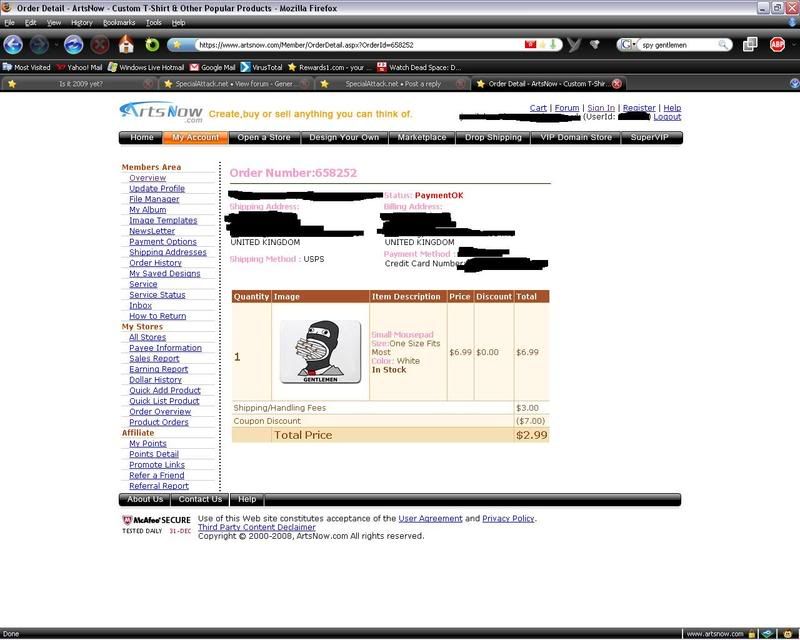
Task: Open the Bookmarks menu
Action: pyautogui.click(x=119, y=22)
